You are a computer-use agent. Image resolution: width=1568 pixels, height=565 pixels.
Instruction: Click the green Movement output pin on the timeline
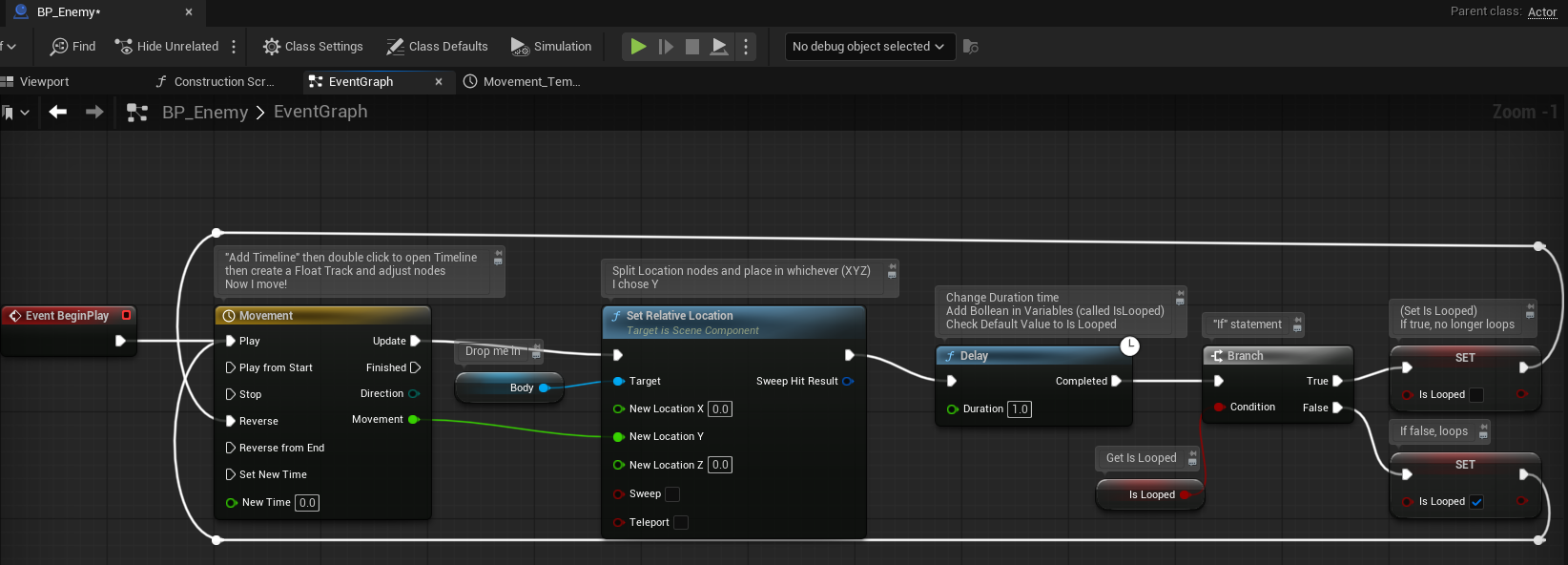pos(413,419)
